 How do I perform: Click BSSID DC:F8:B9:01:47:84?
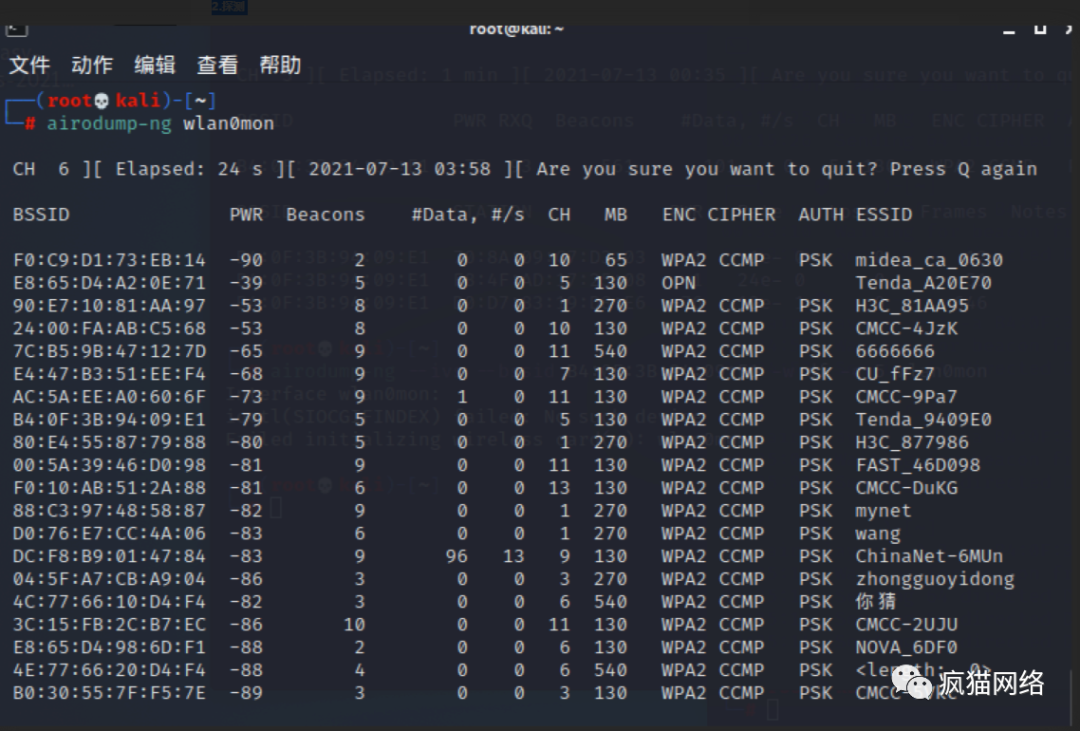click(x=109, y=555)
